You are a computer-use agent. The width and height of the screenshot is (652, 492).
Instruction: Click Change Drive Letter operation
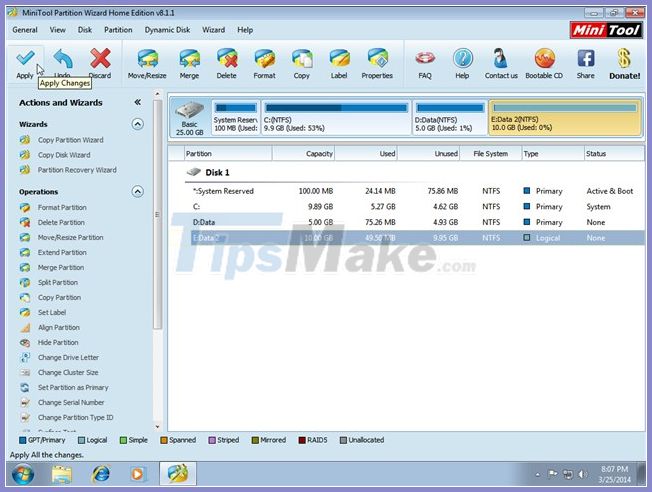(x=69, y=357)
